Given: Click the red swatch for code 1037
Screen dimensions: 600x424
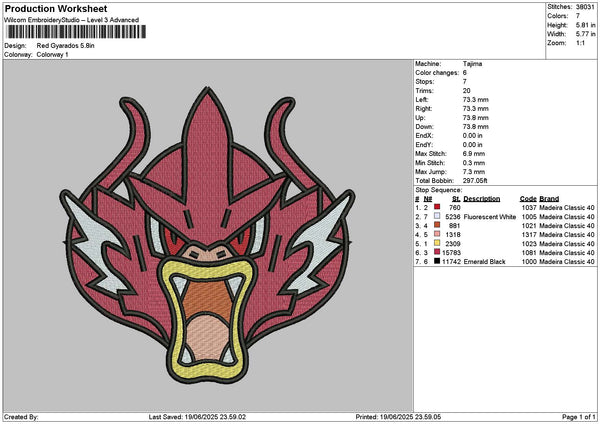Looking at the screenshot, I should point(437,207).
